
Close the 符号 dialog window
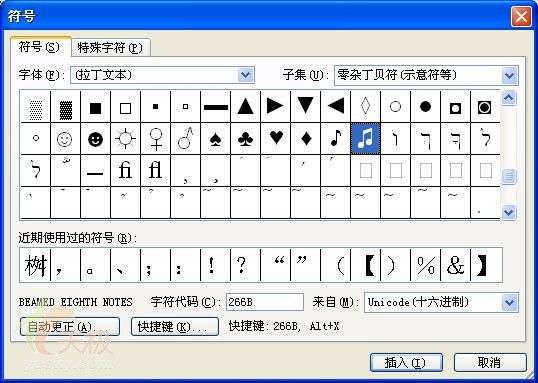521,17
